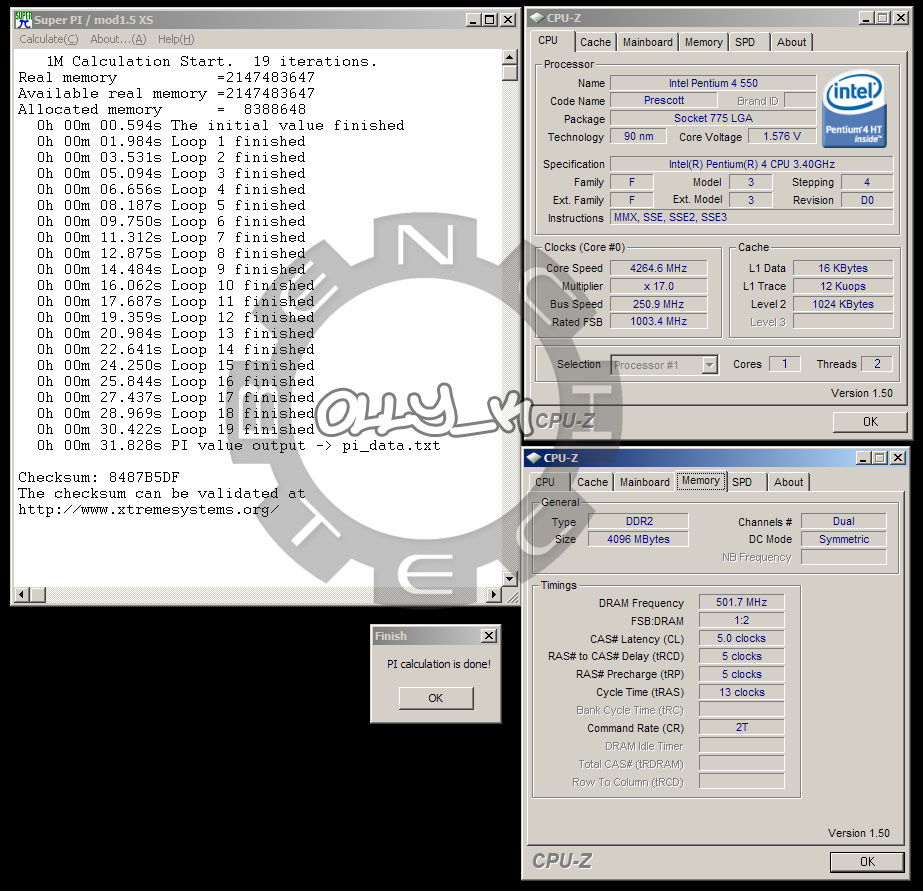Click the bottom CPU-Z window title icon
The width and height of the screenshot is (923, 891).
(x=533, y=458)
